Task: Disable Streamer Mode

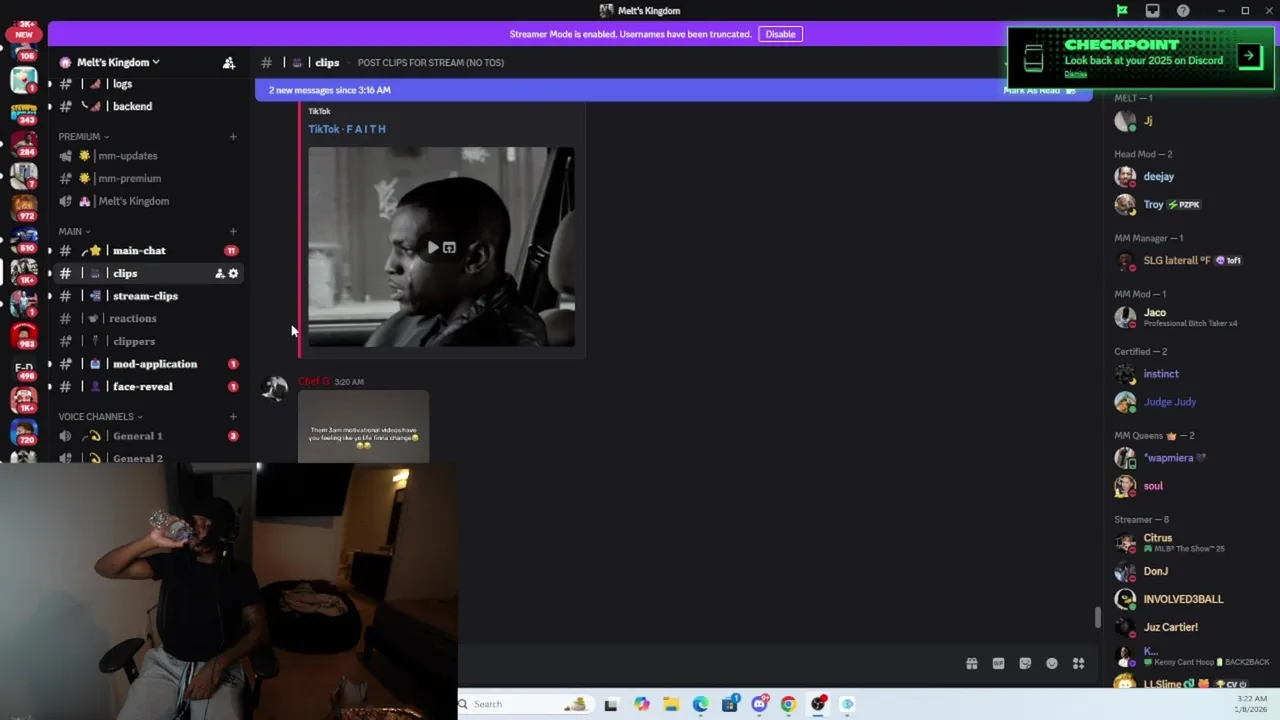Action: 780,34
